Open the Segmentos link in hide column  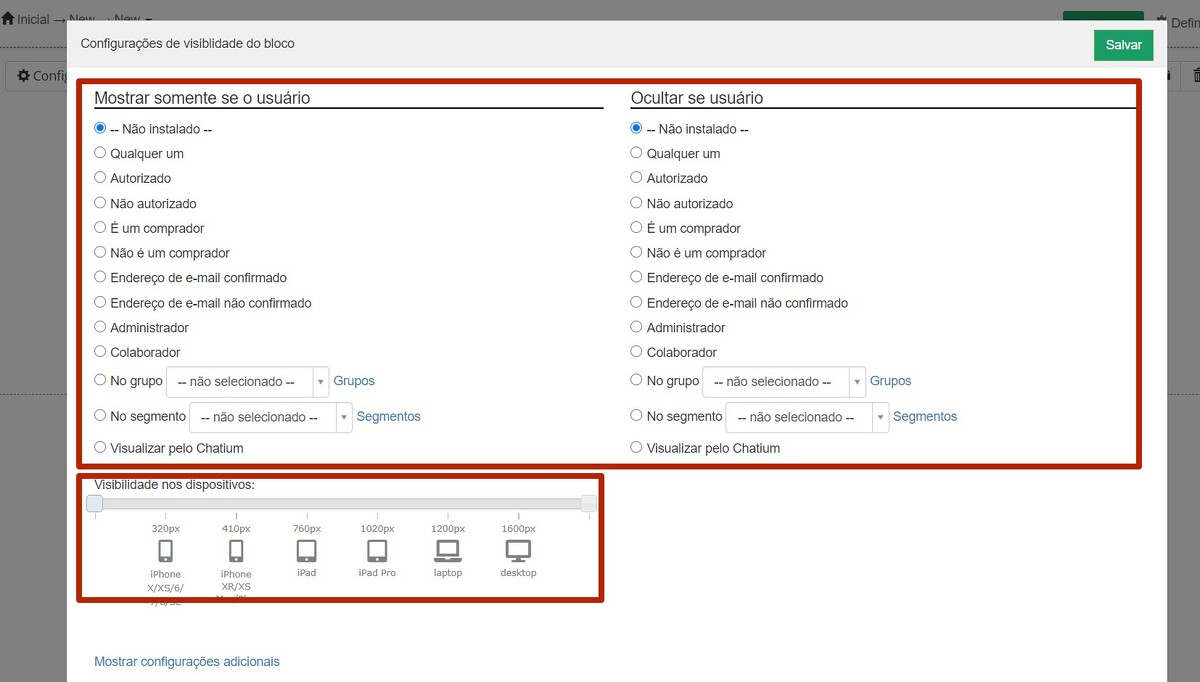tap(924, 417)
